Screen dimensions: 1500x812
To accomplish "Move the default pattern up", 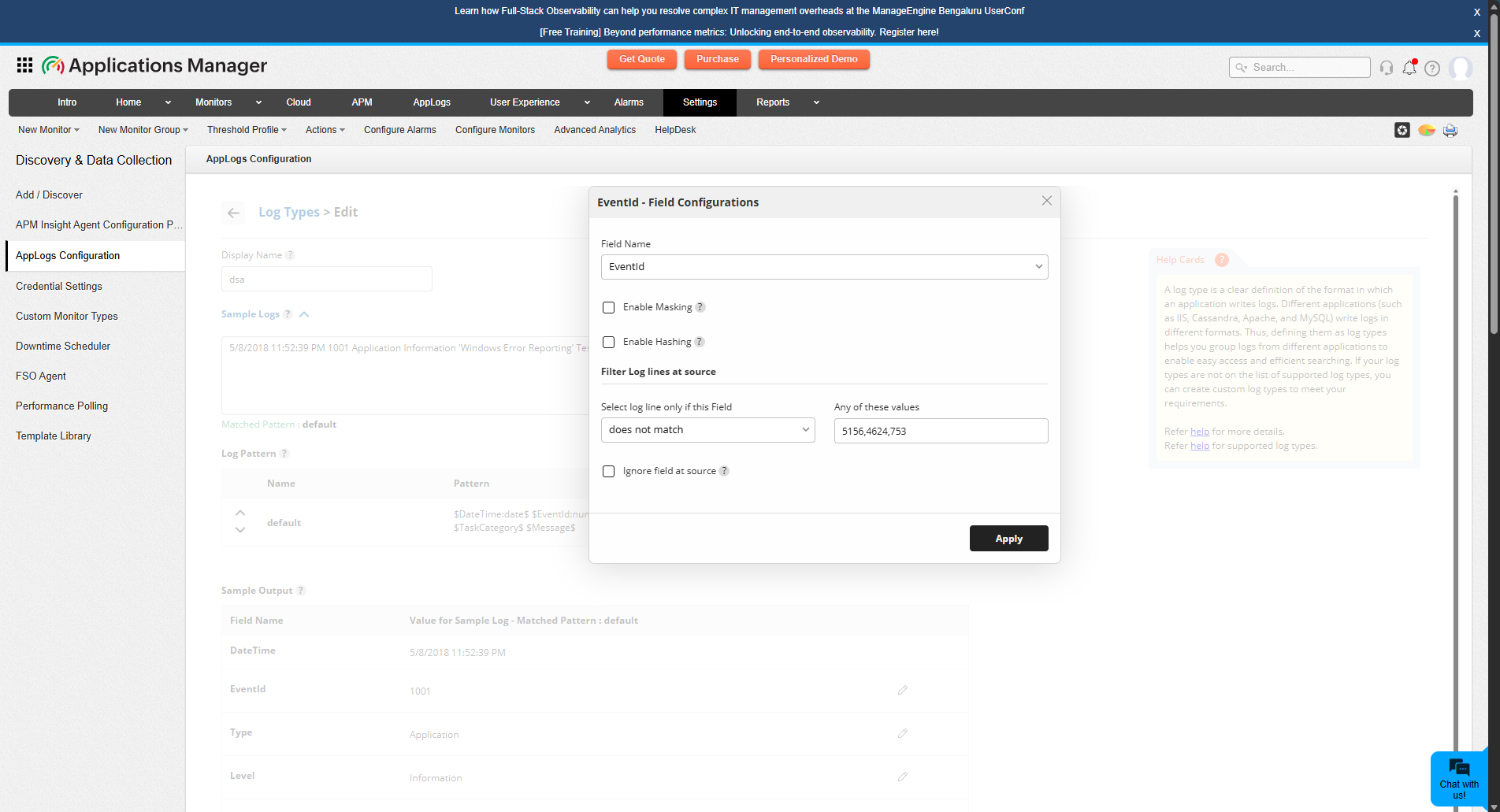I will pos(240,514).
